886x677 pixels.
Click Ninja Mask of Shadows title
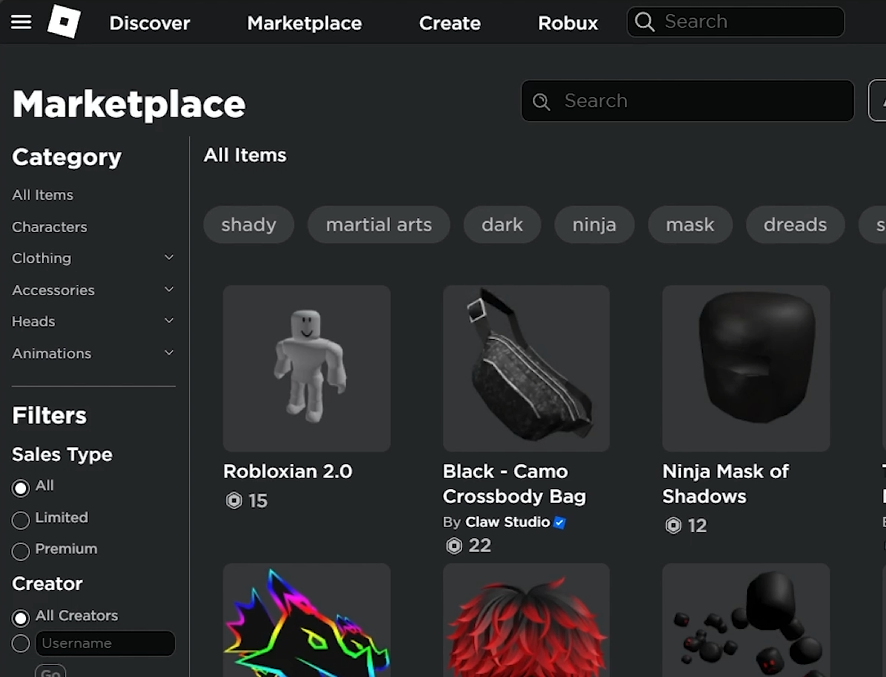coord(726,484)
